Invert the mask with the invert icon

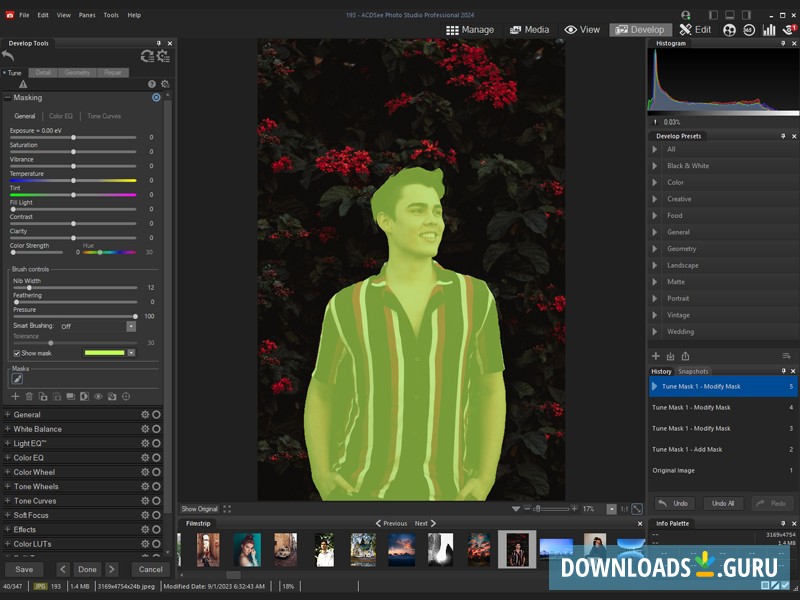85,397
